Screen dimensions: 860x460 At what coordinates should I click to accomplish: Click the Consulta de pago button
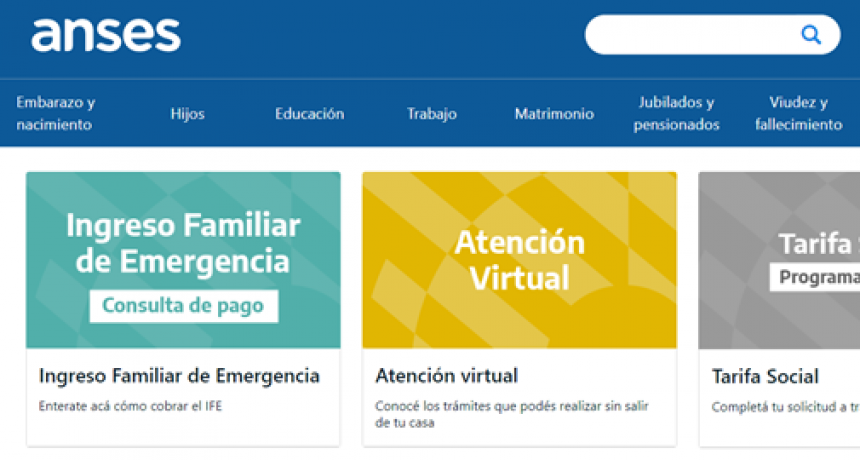pos(184,306)
